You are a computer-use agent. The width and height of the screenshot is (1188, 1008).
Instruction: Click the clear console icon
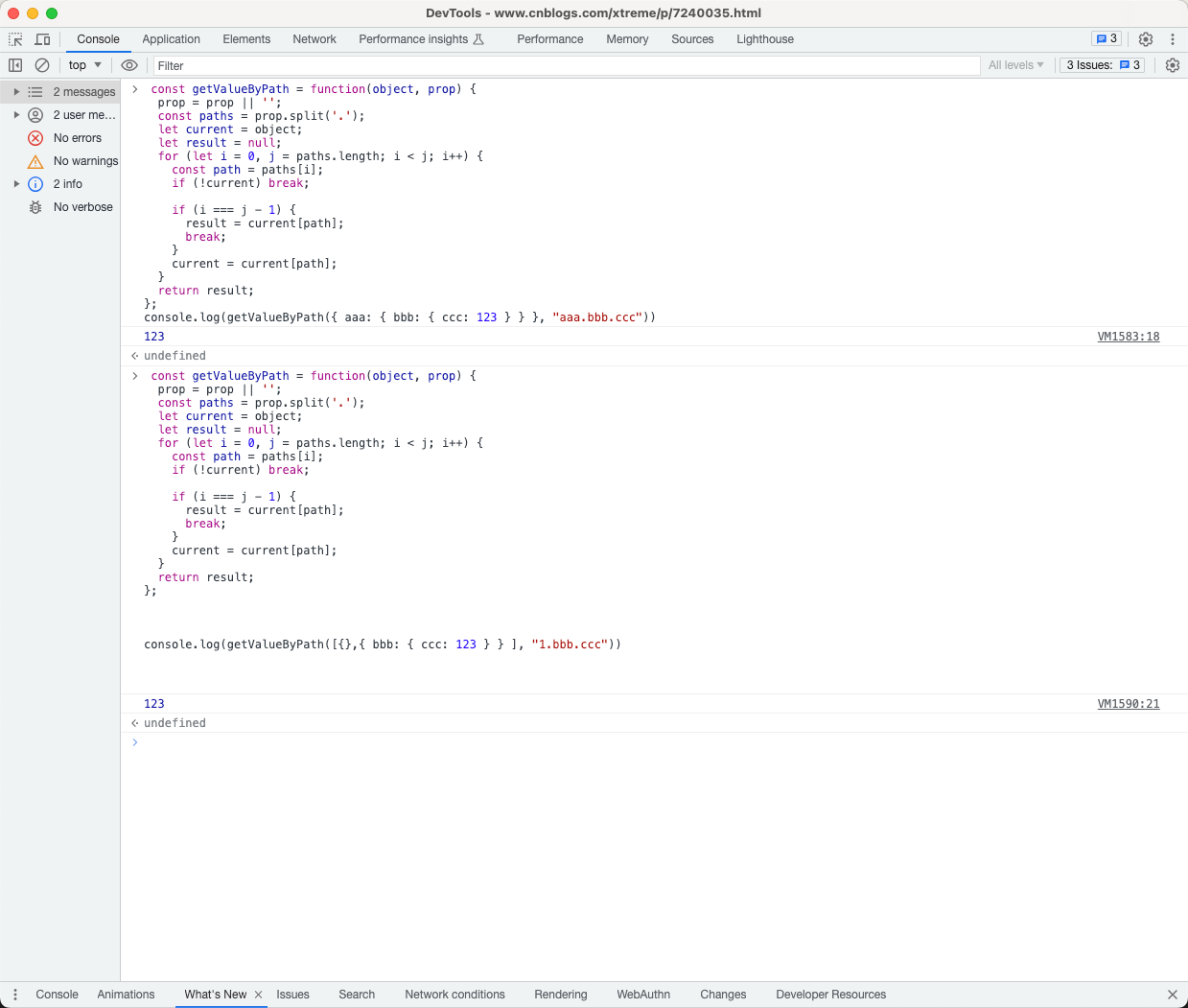coord(42,65)
